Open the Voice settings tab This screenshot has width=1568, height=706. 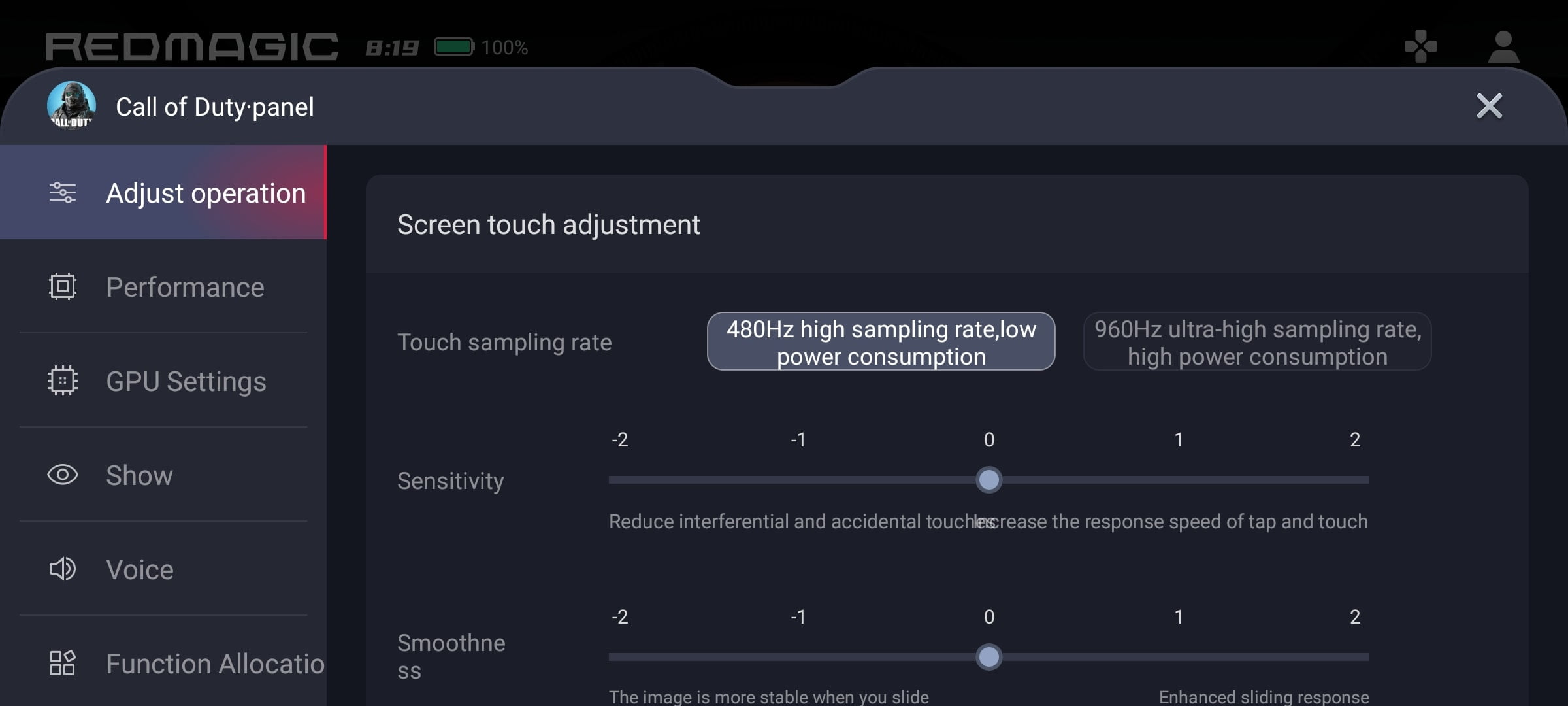140,570
